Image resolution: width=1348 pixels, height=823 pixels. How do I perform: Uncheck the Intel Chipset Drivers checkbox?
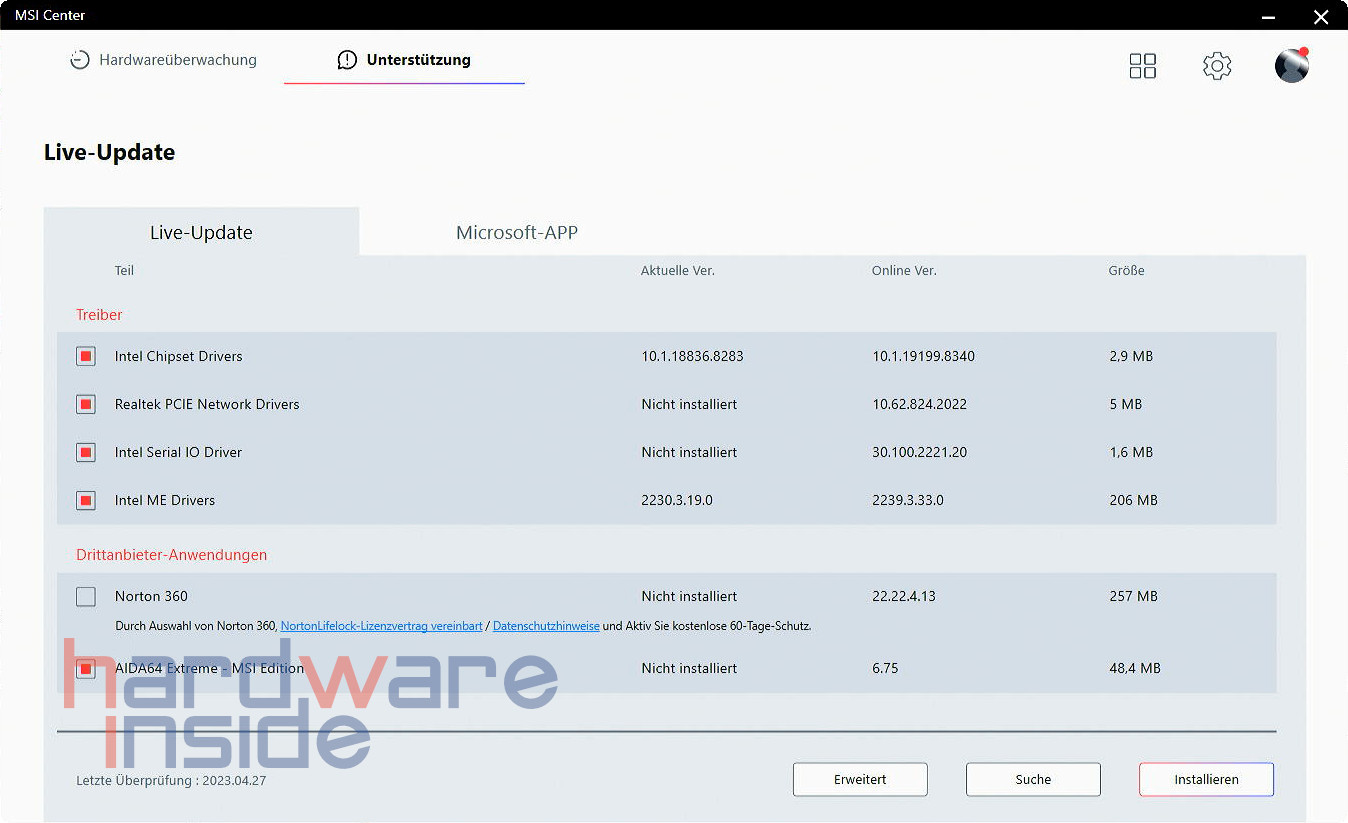[x=86, y=356]
